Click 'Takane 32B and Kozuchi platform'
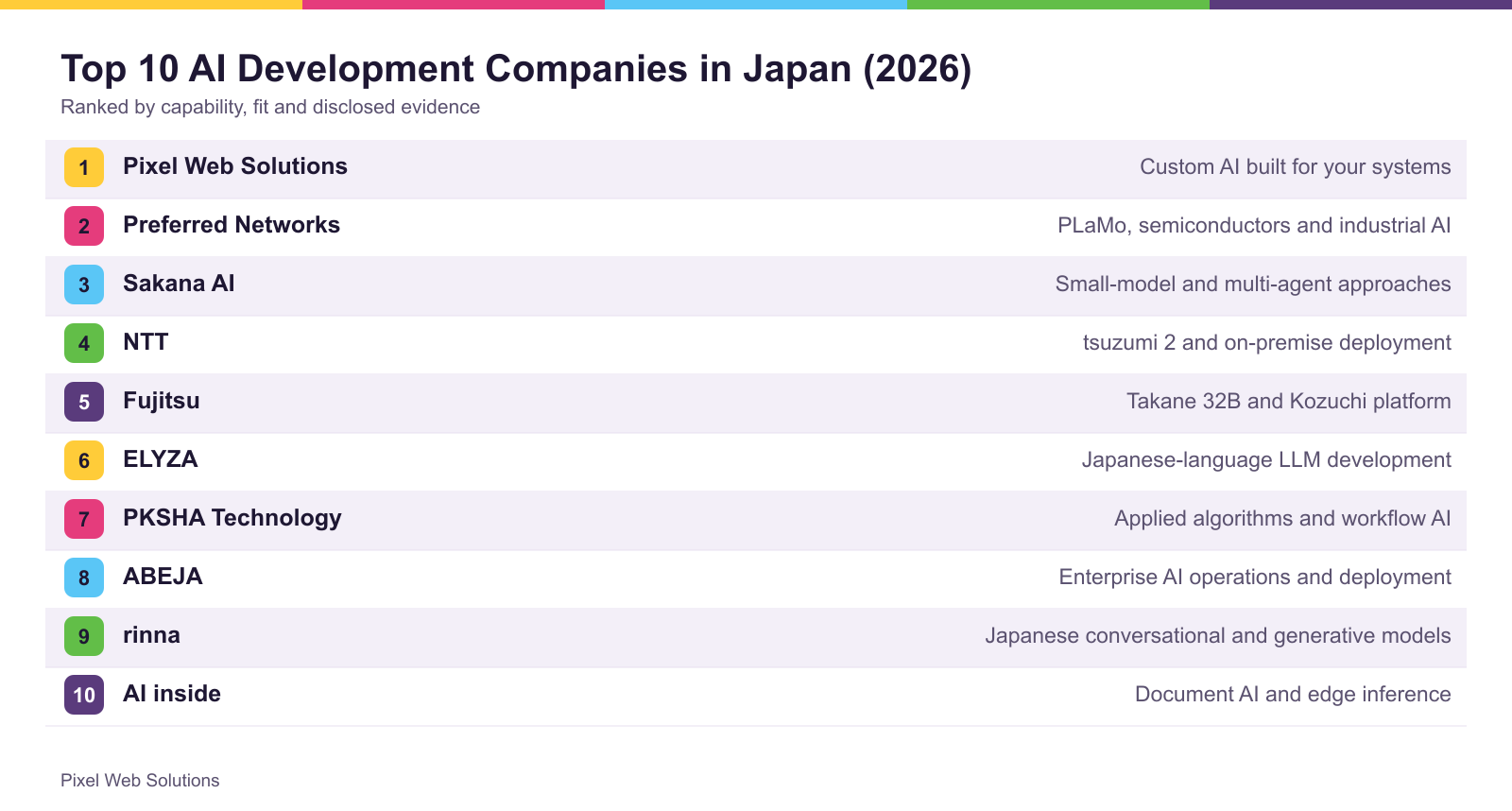Viewport: 1512px width, 811px height. pos(1288,402)
